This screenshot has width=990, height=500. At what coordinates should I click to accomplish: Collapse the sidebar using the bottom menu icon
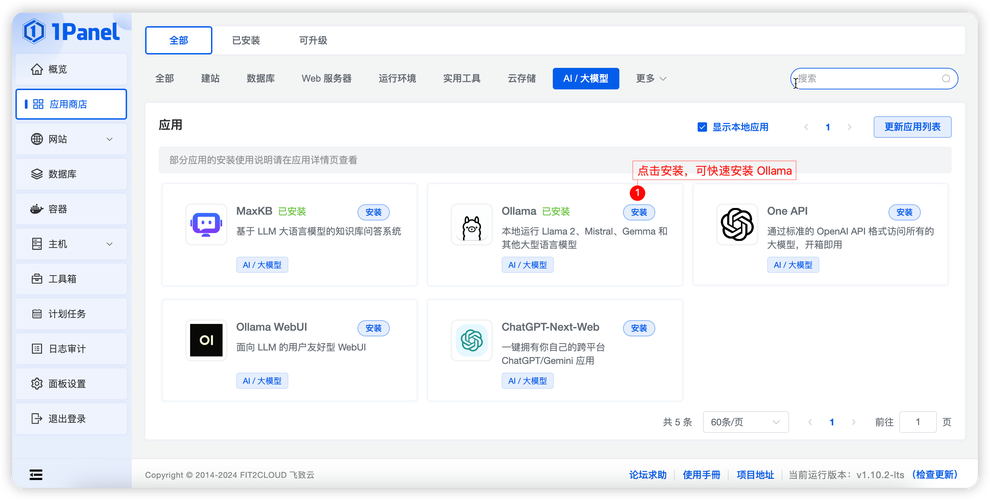tap(36, 475)
